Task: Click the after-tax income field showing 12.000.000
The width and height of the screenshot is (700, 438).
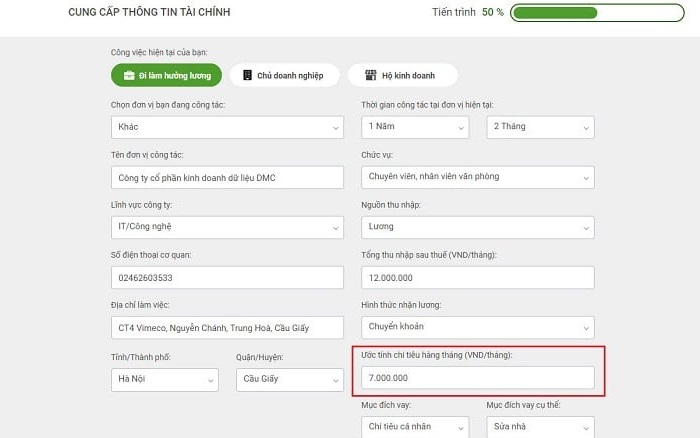Action: pos(477,277)
